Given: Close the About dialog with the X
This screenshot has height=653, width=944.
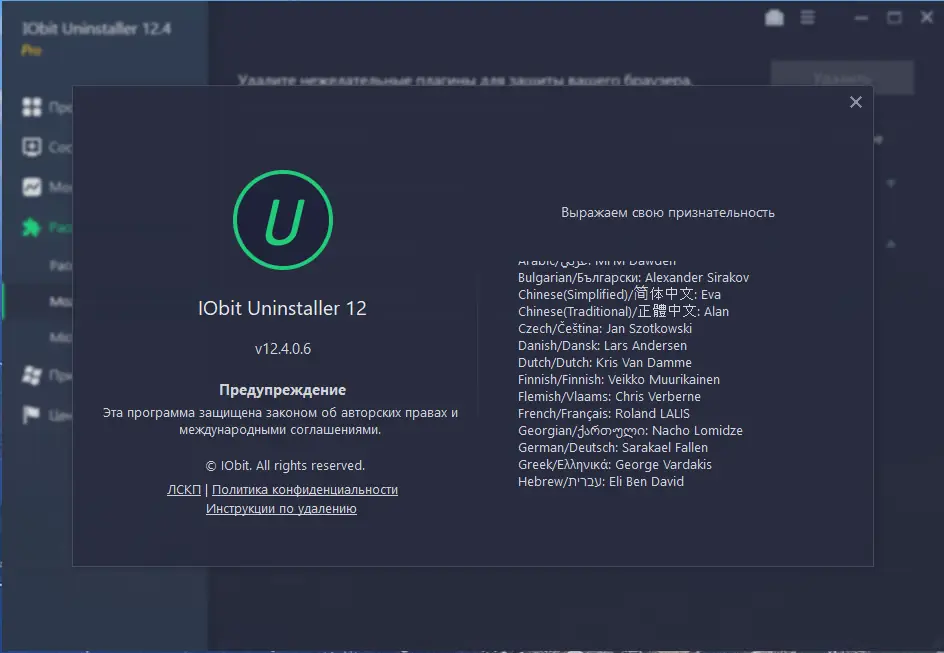Looking at the screenshot, I should [856, 102].
